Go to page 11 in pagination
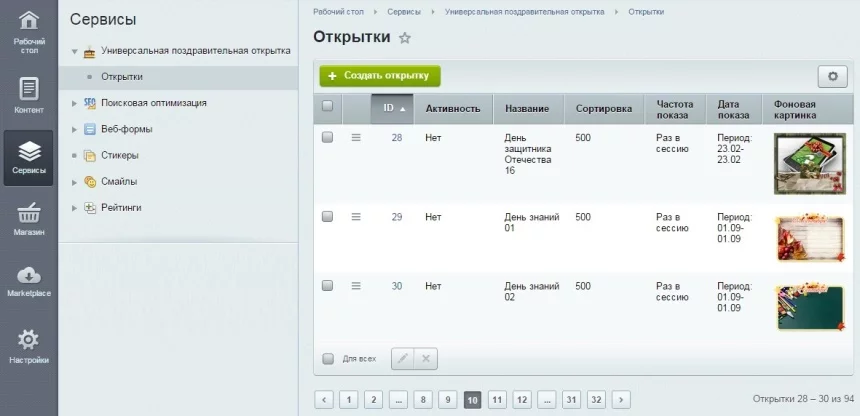Screen dimensions: 860x416 tap(497, 400)
